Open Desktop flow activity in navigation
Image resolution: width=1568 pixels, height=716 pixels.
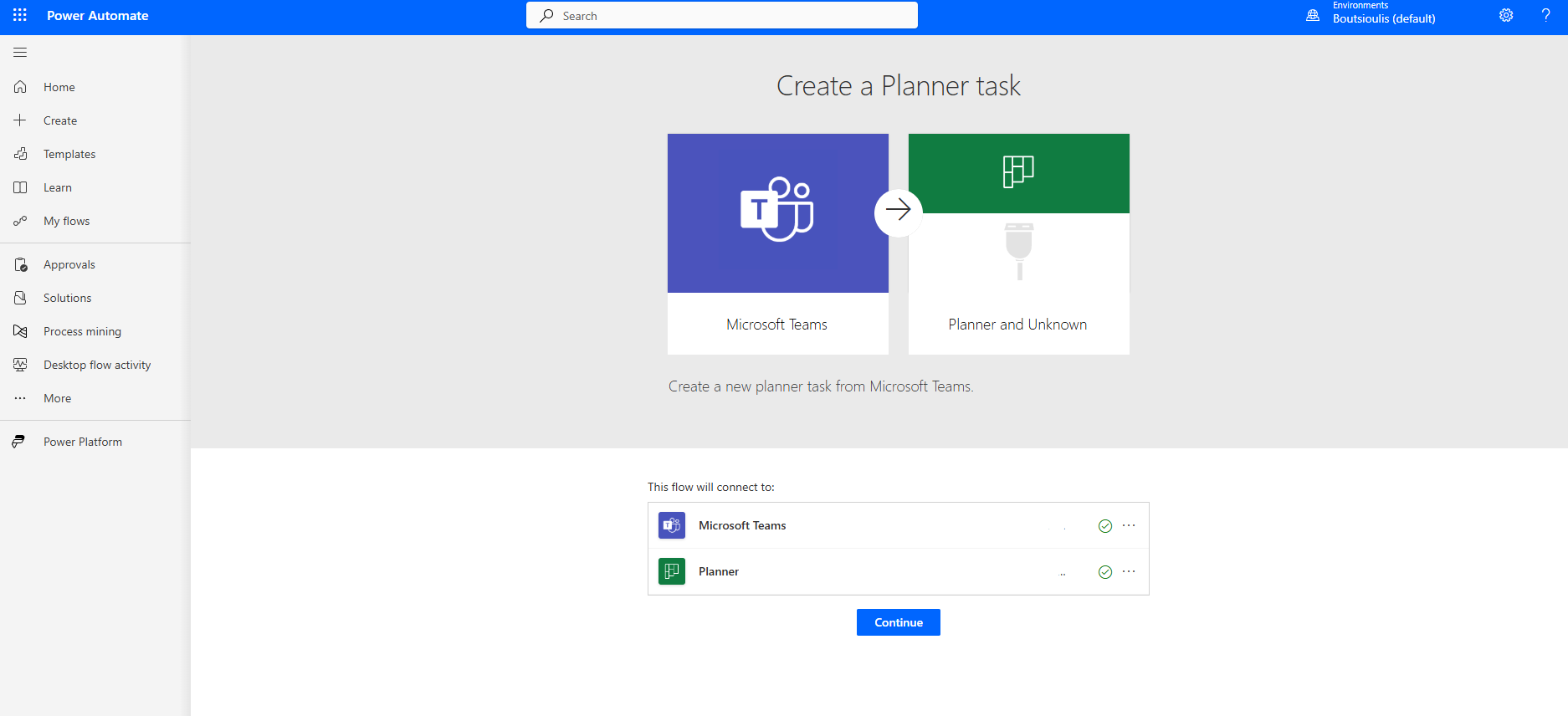pos(95,365)
